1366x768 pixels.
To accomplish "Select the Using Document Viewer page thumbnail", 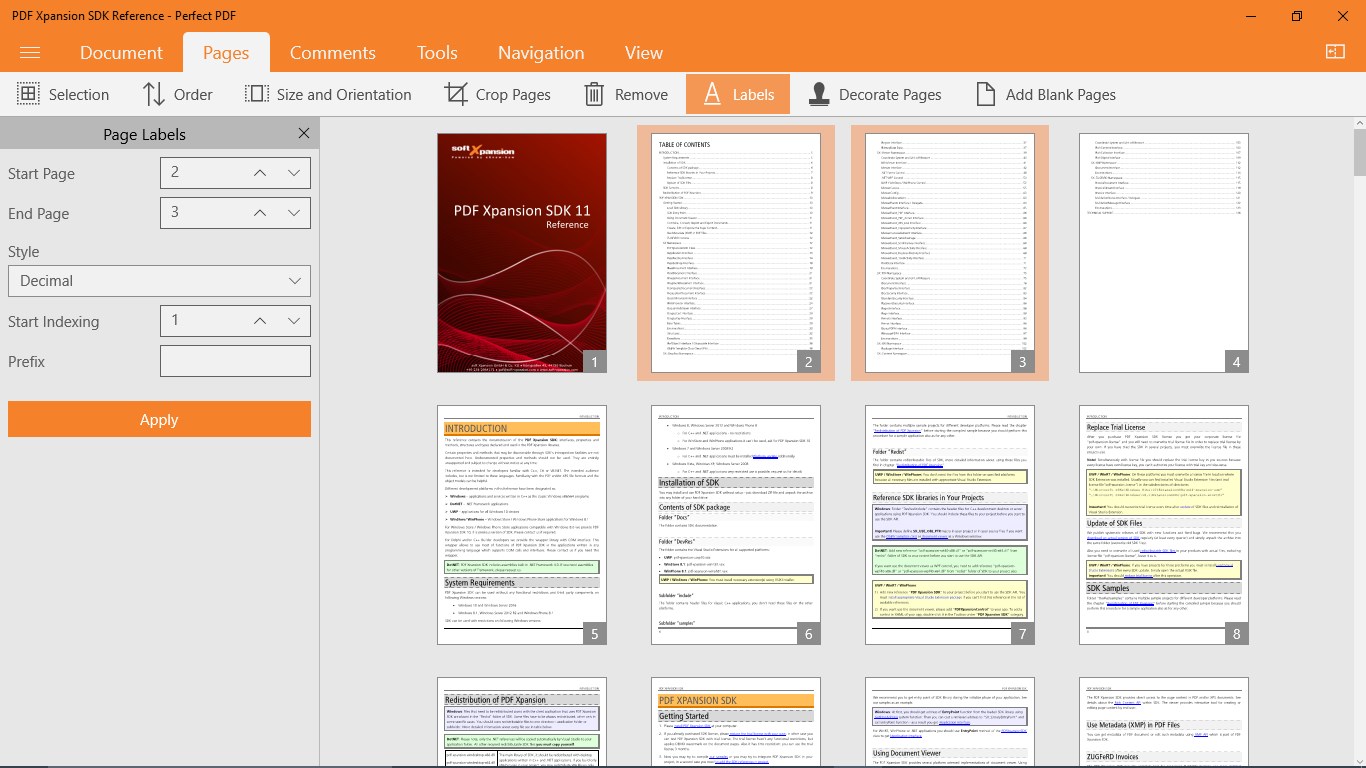I will (950, 722).
